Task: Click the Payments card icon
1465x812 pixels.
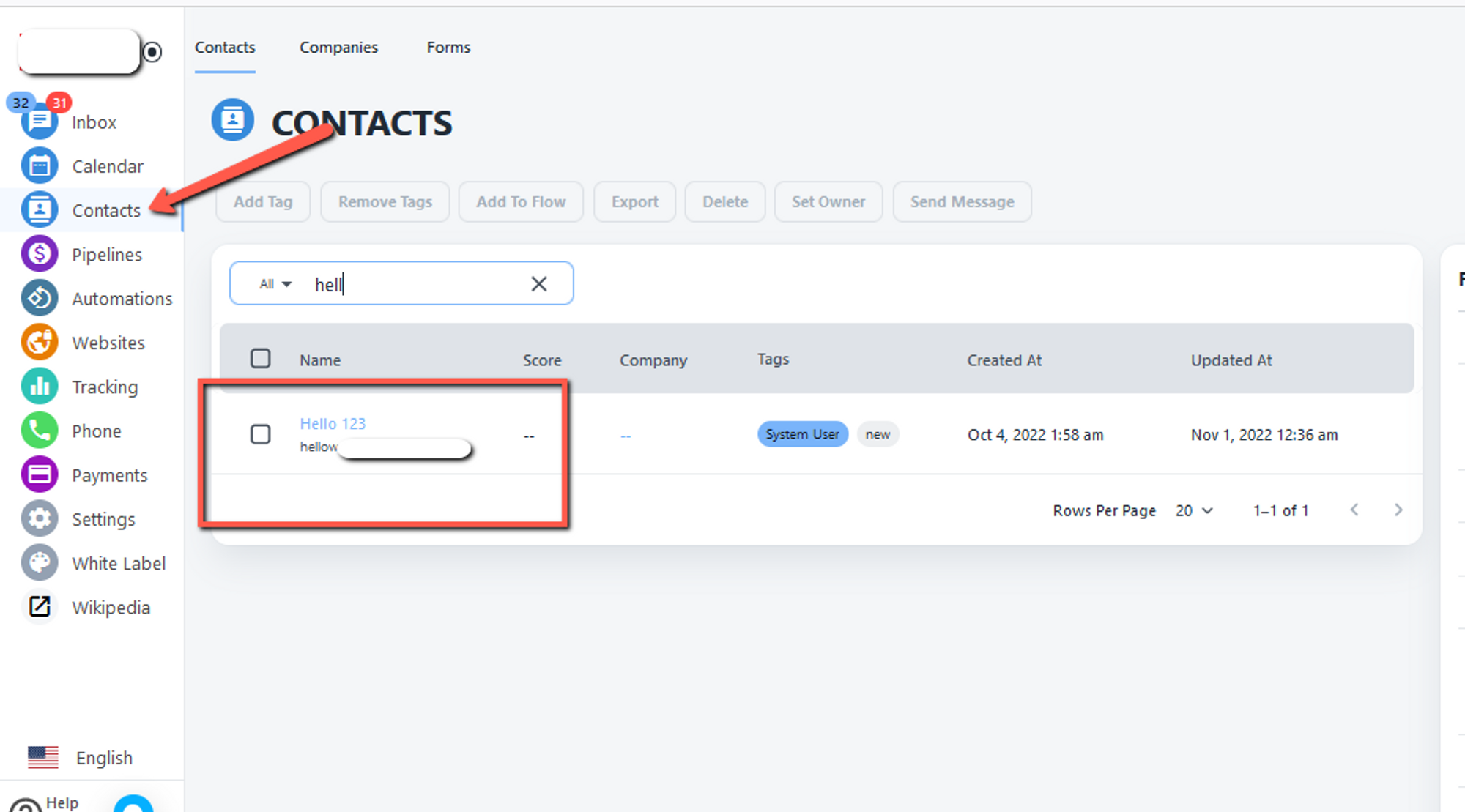Action: point(40,475)
